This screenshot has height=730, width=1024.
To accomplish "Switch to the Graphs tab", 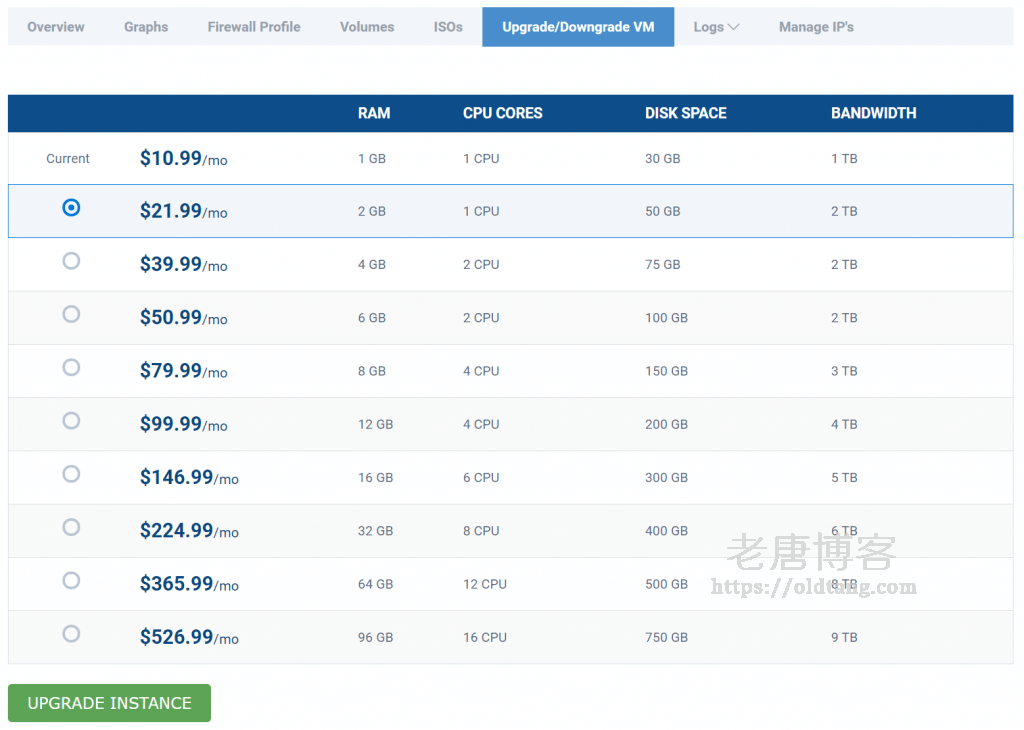I will coord(146,27).
